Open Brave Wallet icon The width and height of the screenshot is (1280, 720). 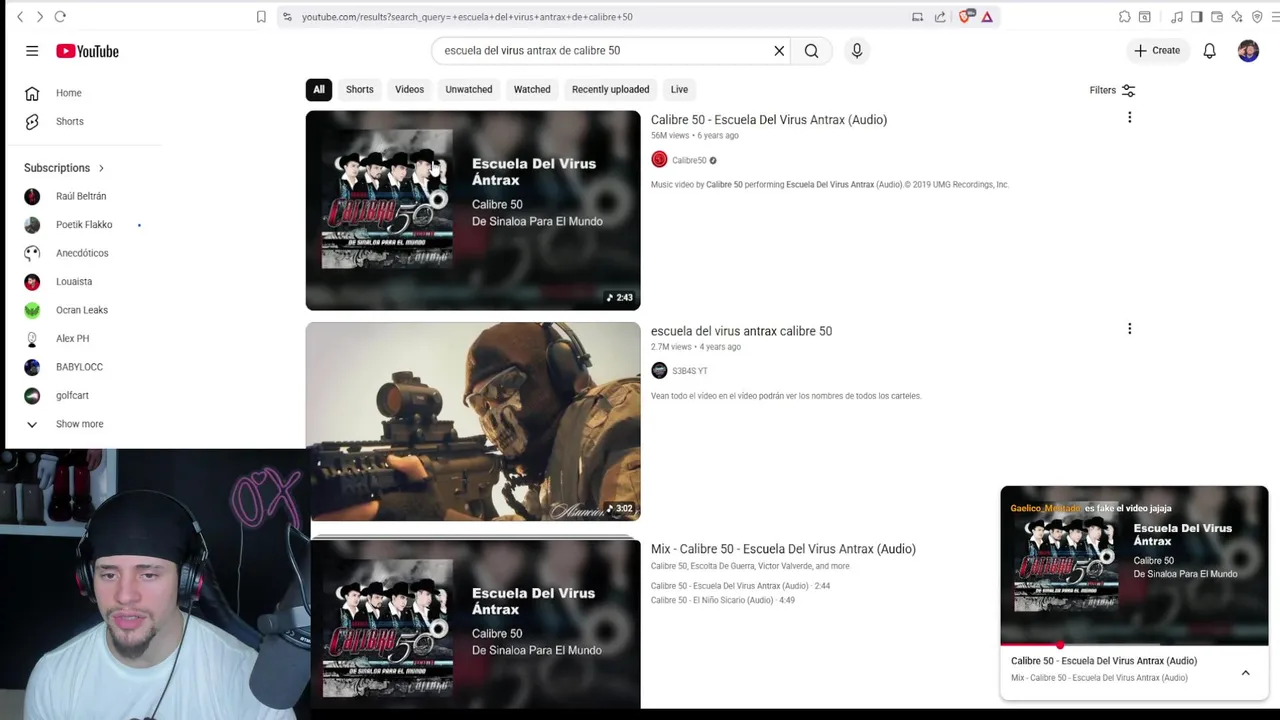click(x=1217, y=17)
